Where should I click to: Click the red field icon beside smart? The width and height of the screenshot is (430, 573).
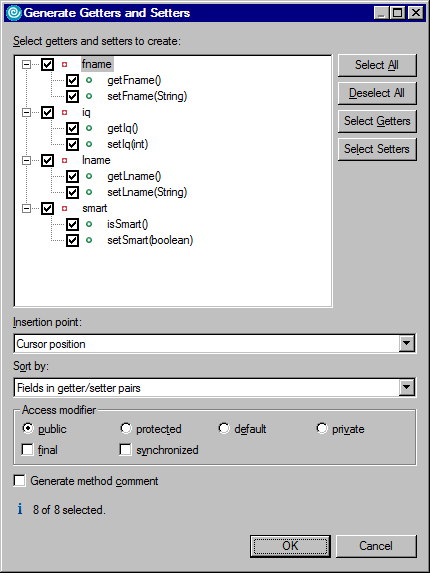(65, 209)
